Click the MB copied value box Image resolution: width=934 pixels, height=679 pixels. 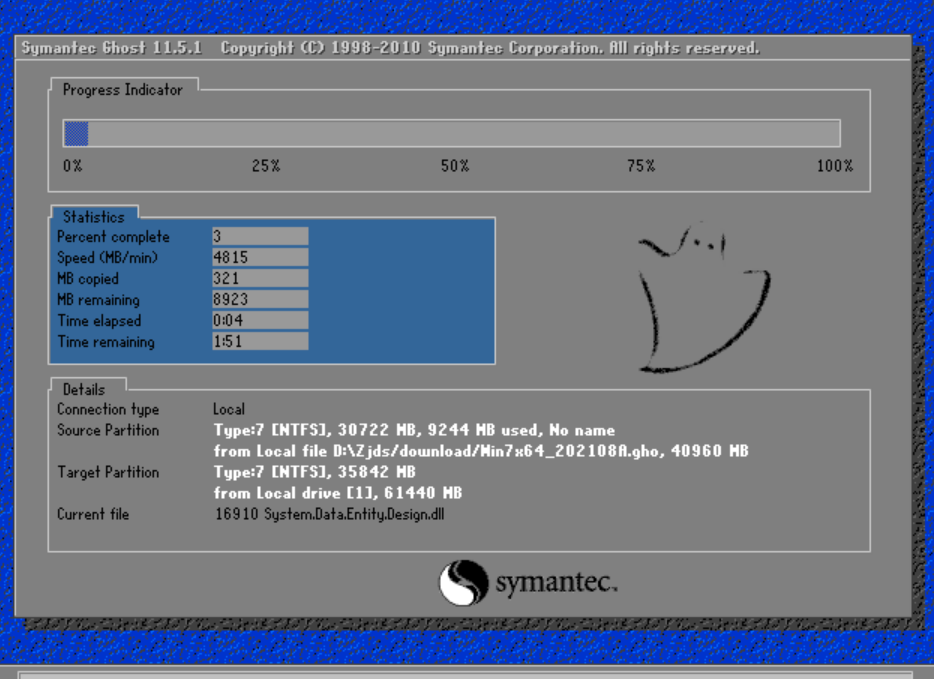pos(260,279)
